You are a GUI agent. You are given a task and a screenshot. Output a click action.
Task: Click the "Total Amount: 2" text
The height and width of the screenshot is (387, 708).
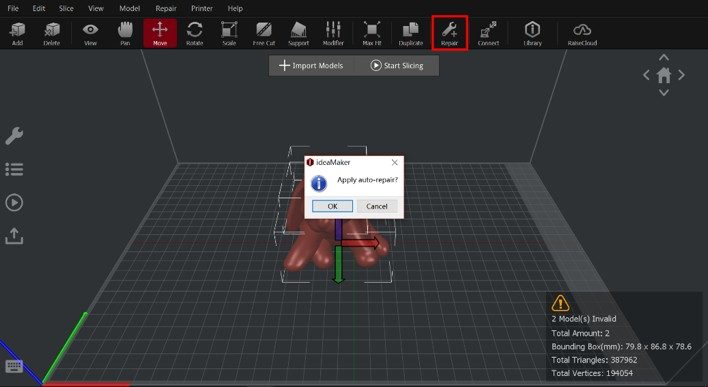click(x=580, y=333)
